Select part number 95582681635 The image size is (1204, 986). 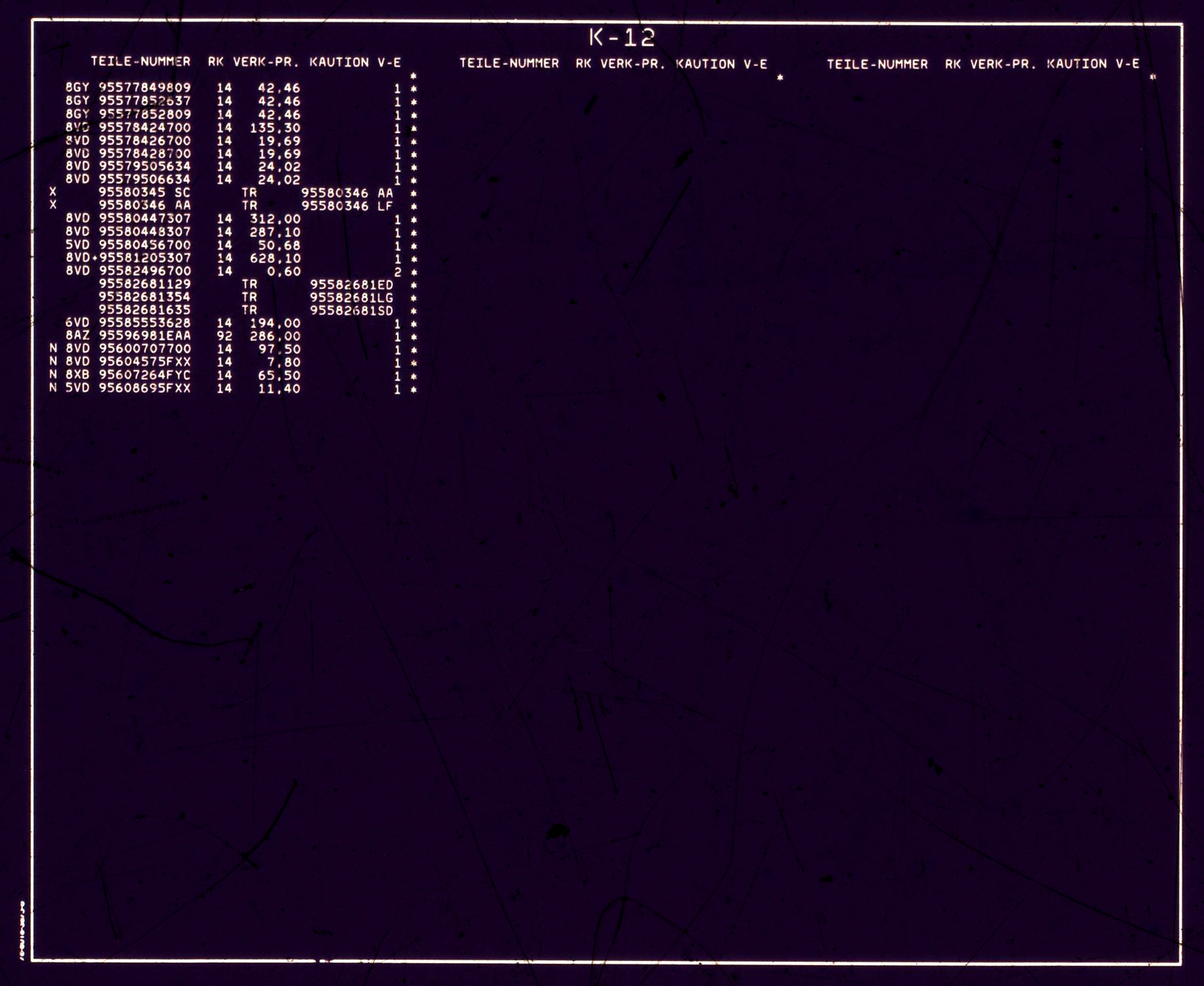[x=145, y=310]
